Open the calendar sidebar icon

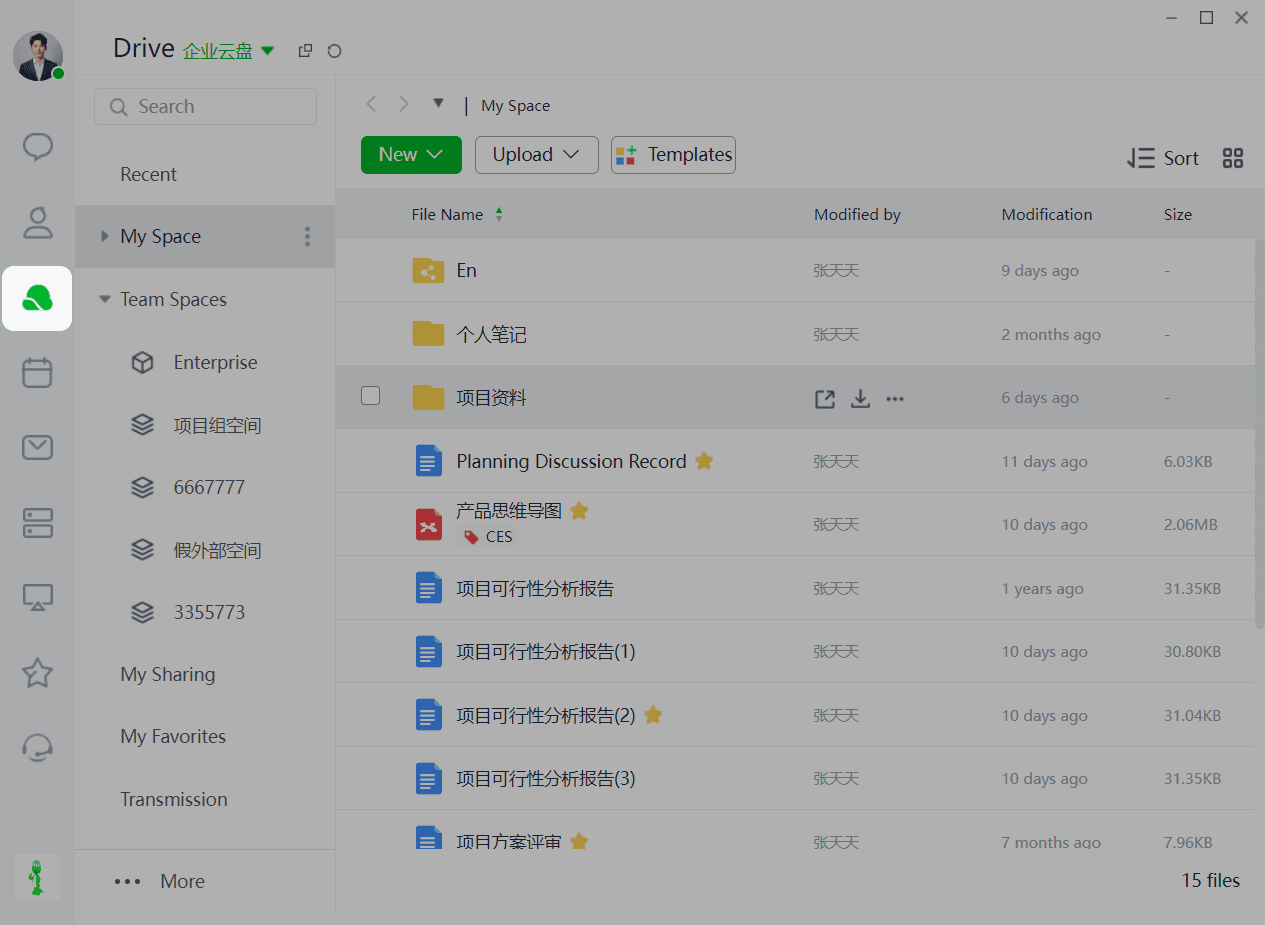38,373
